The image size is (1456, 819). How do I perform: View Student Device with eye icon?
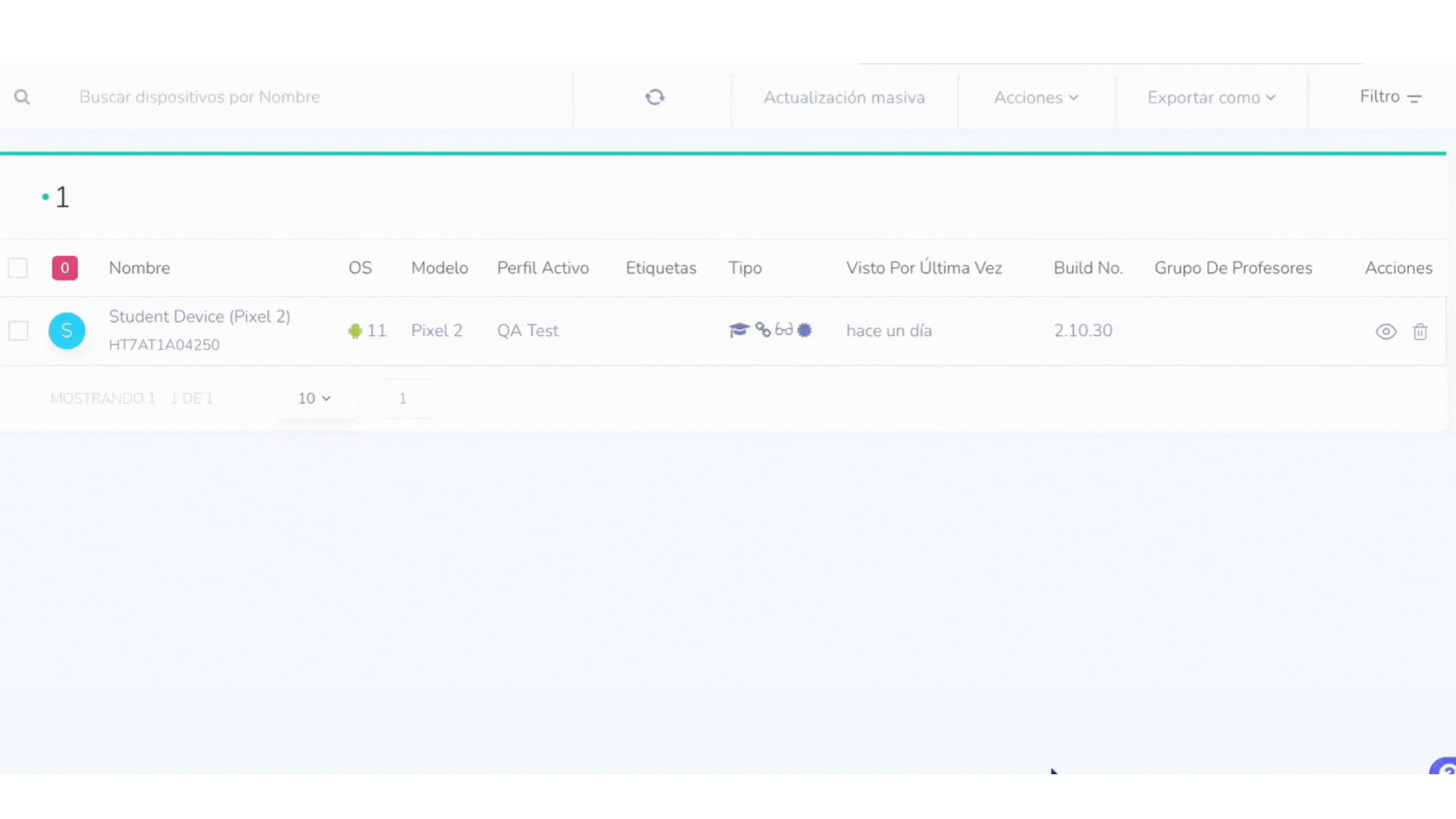1385,331
